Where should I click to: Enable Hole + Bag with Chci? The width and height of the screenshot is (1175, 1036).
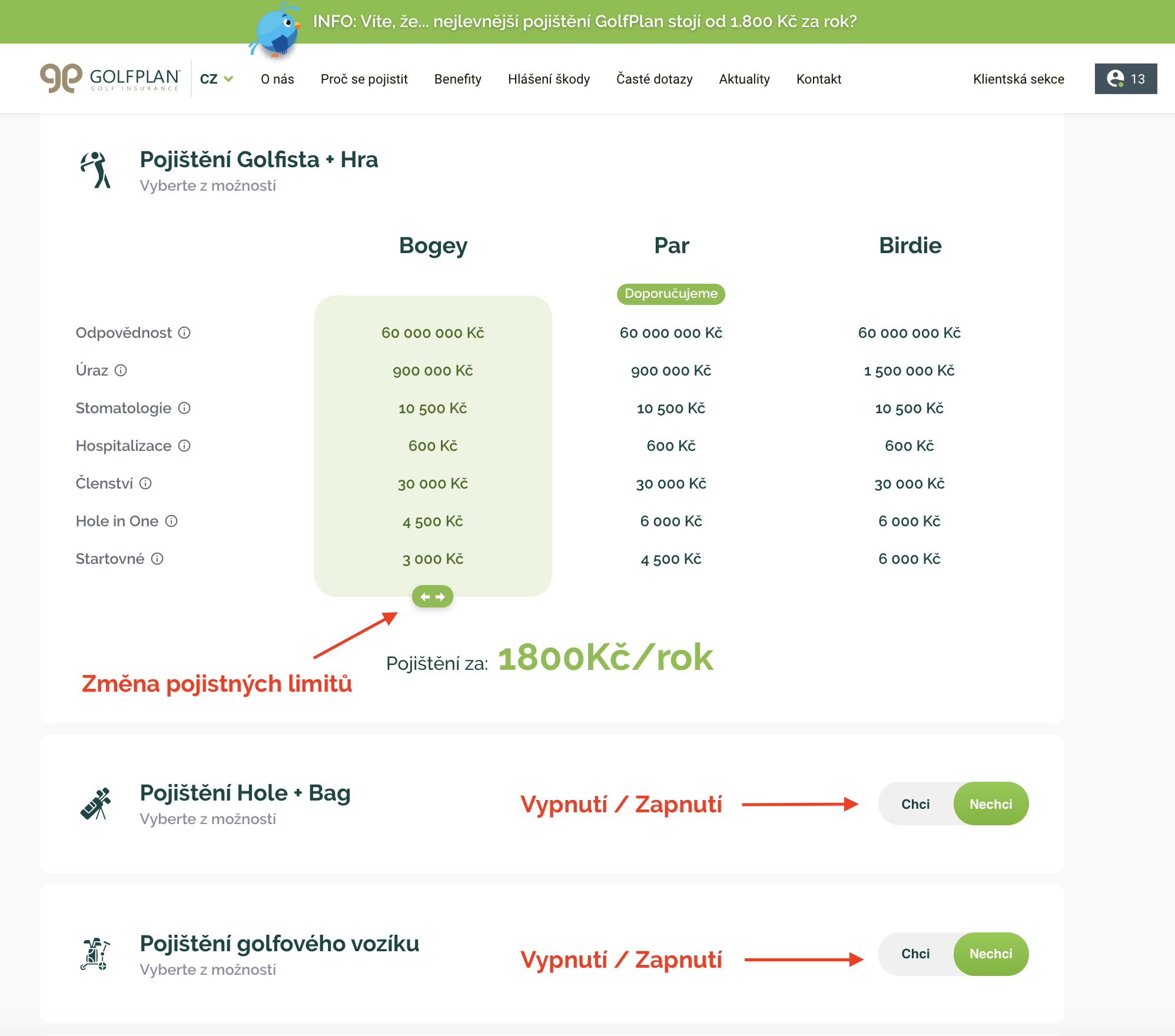point(915,804)
